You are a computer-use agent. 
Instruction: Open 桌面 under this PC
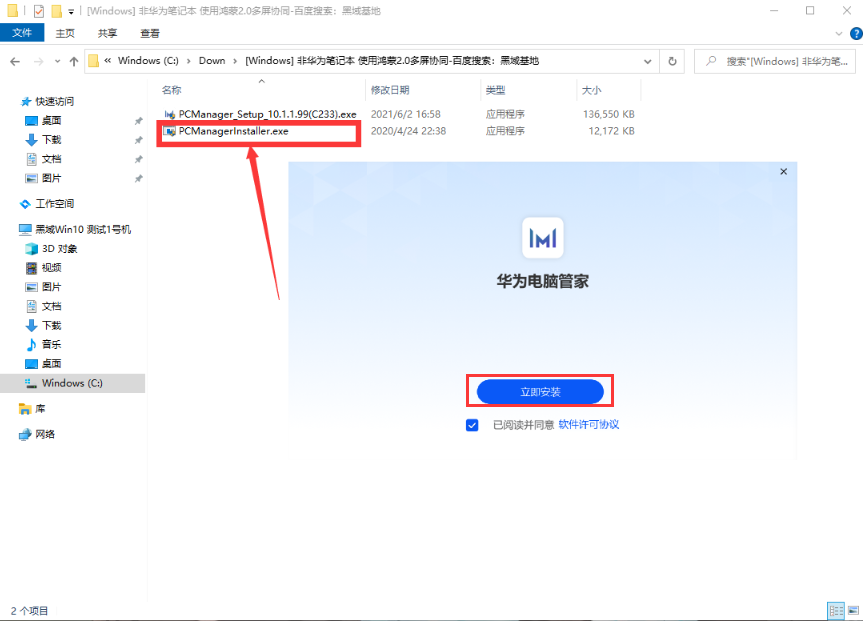tap(51, 364)
